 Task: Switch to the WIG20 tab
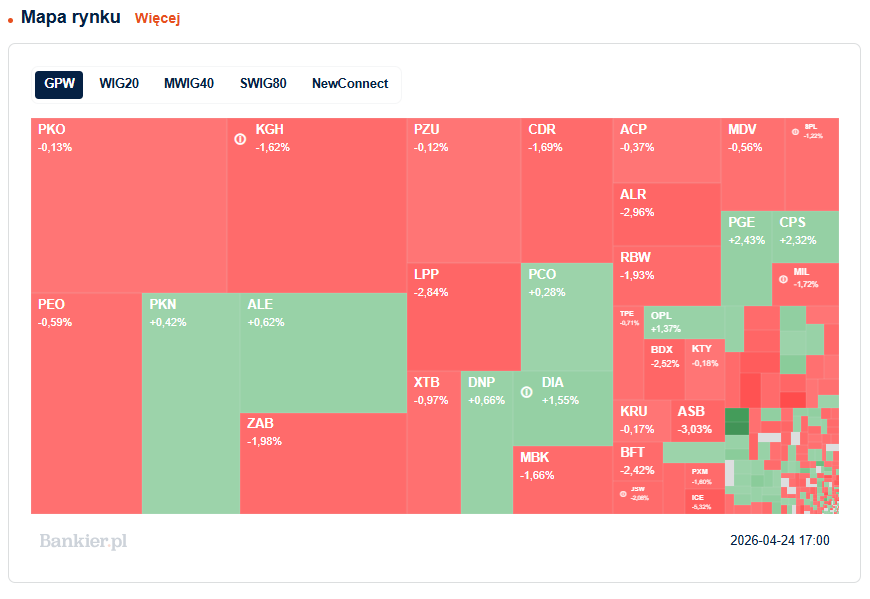[x=119, y=84]
